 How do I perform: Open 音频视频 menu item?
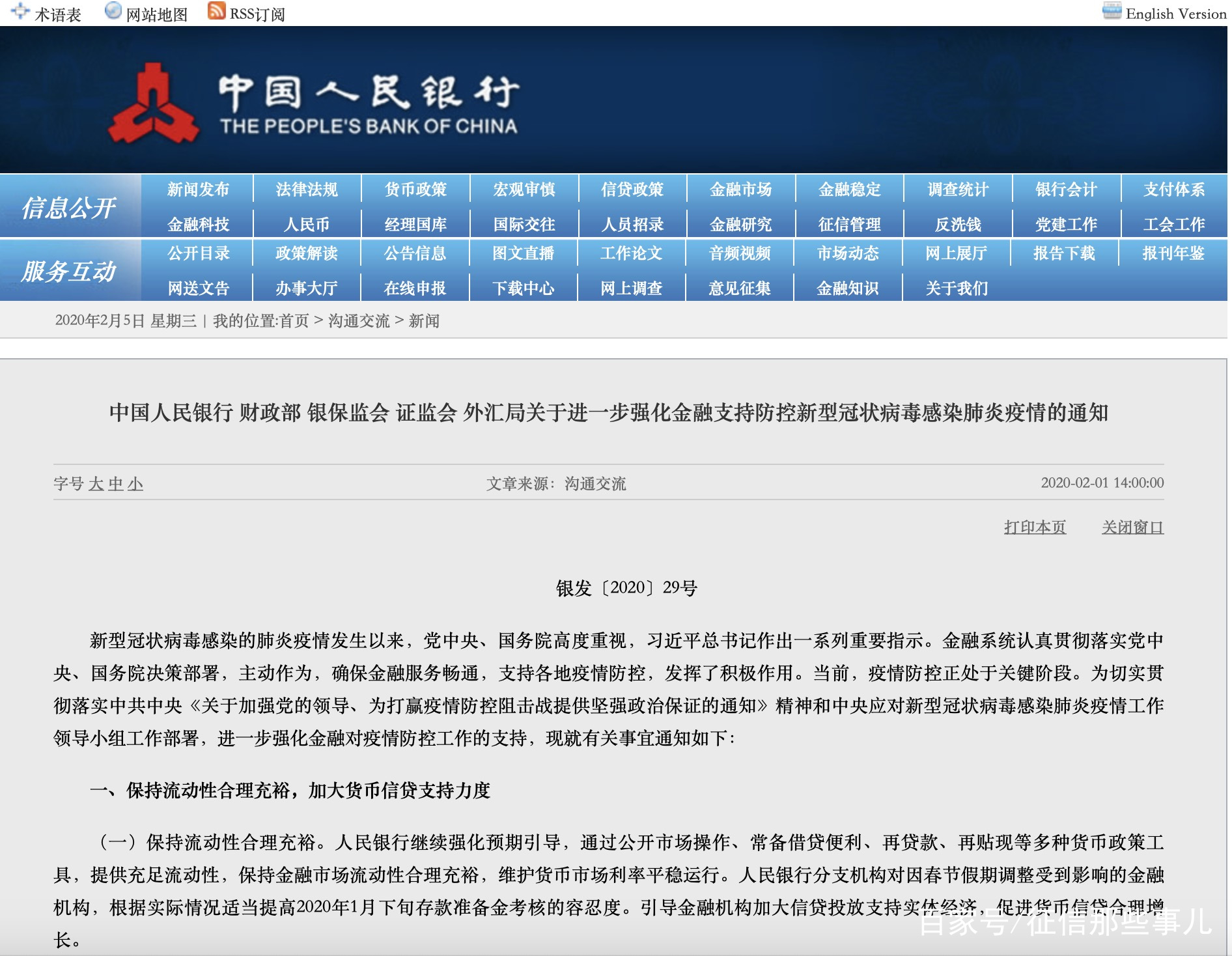pyautogui.click(x=740, y=253)
